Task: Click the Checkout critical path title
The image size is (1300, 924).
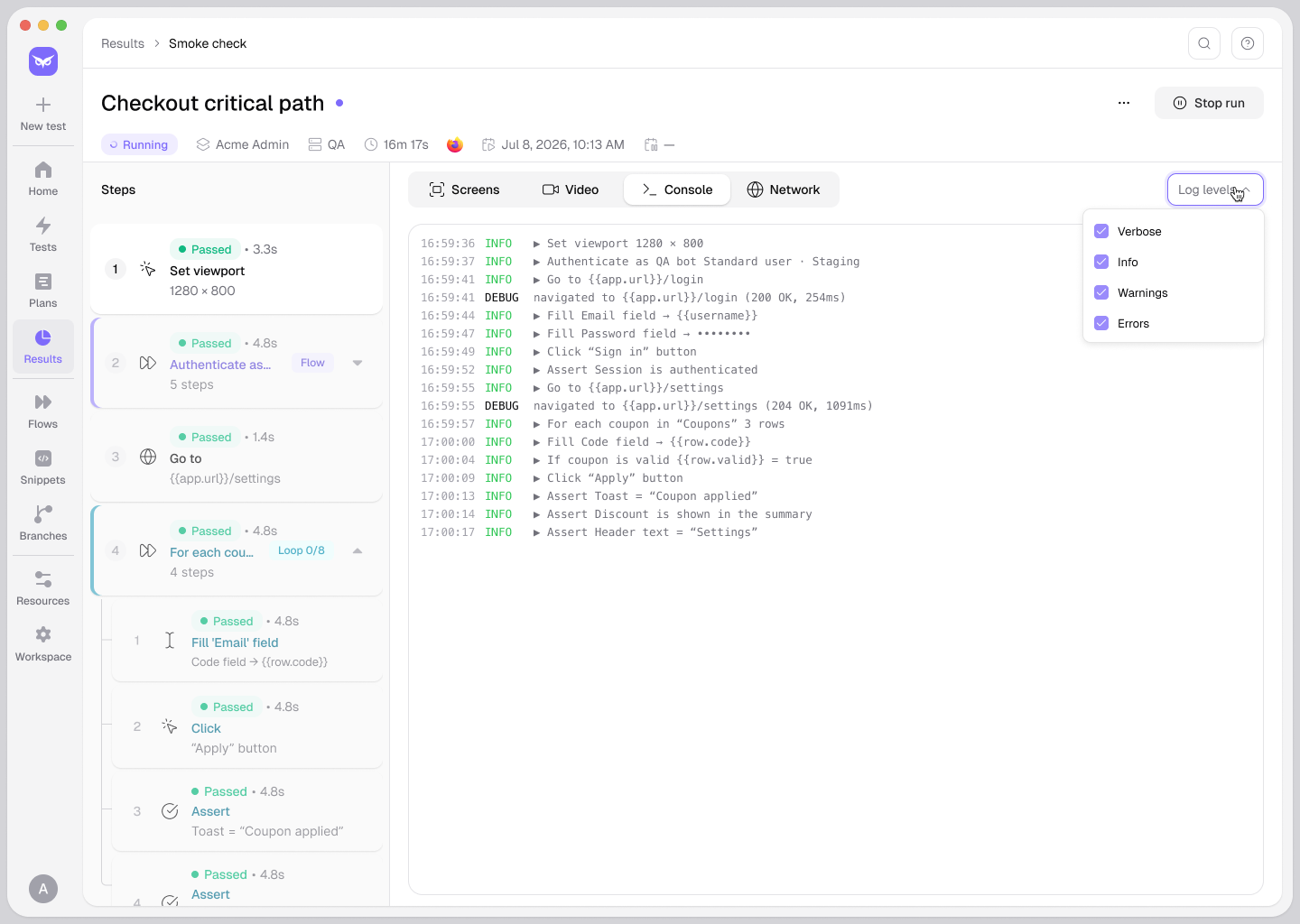Action: point(212,103)
